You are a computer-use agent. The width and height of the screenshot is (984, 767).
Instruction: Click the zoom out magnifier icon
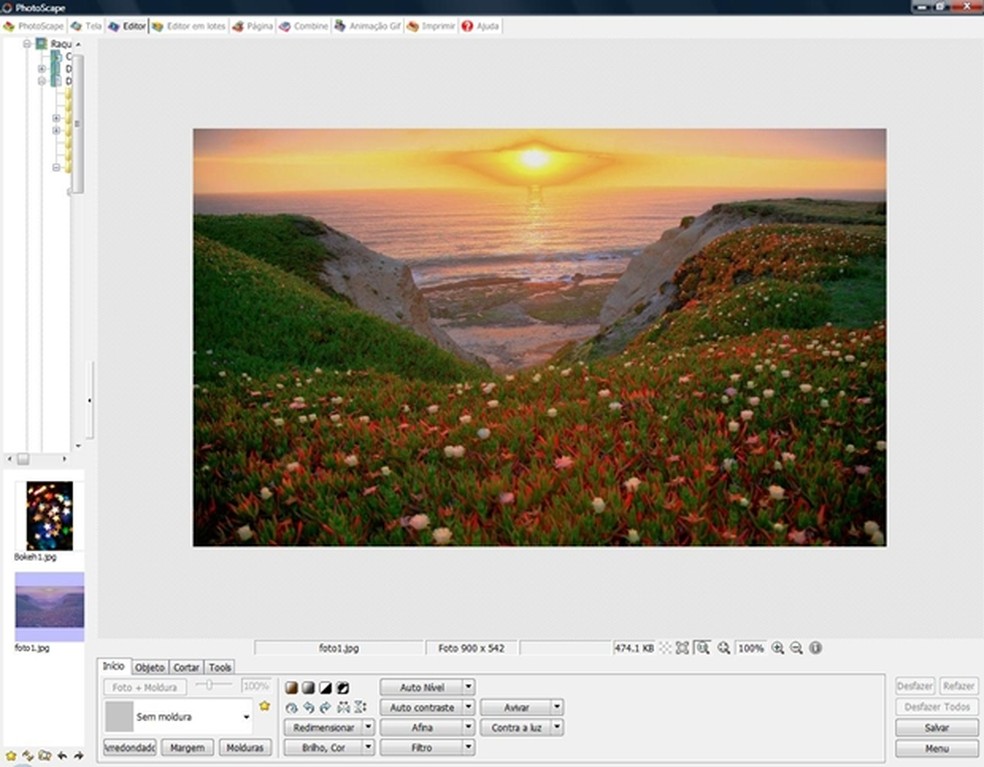click(x=796, y=648)
